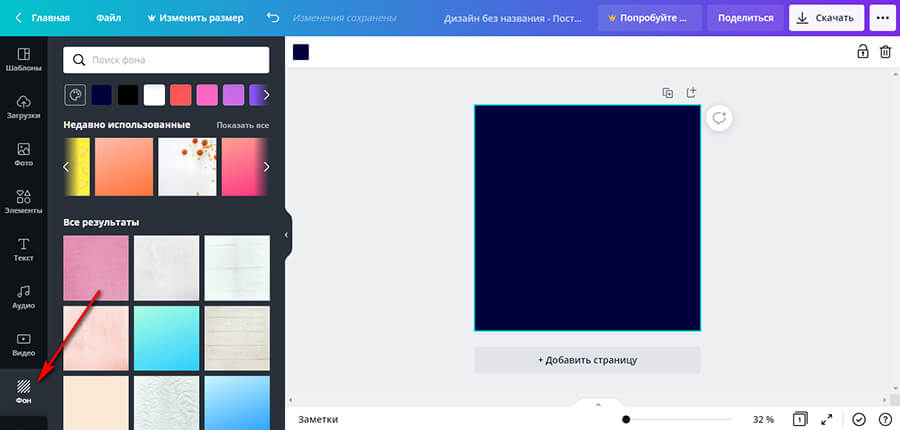Open the color palette picker icon
The height and width of the screenshot is (430, 900).
pyautogui.click(x=75, y=95)
